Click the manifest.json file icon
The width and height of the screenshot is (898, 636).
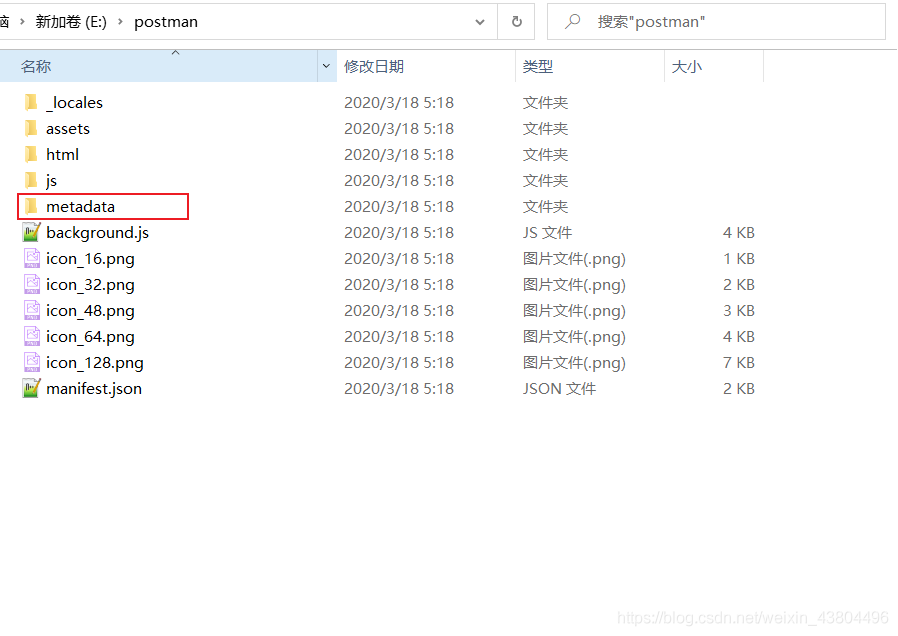tap(31, 389)
